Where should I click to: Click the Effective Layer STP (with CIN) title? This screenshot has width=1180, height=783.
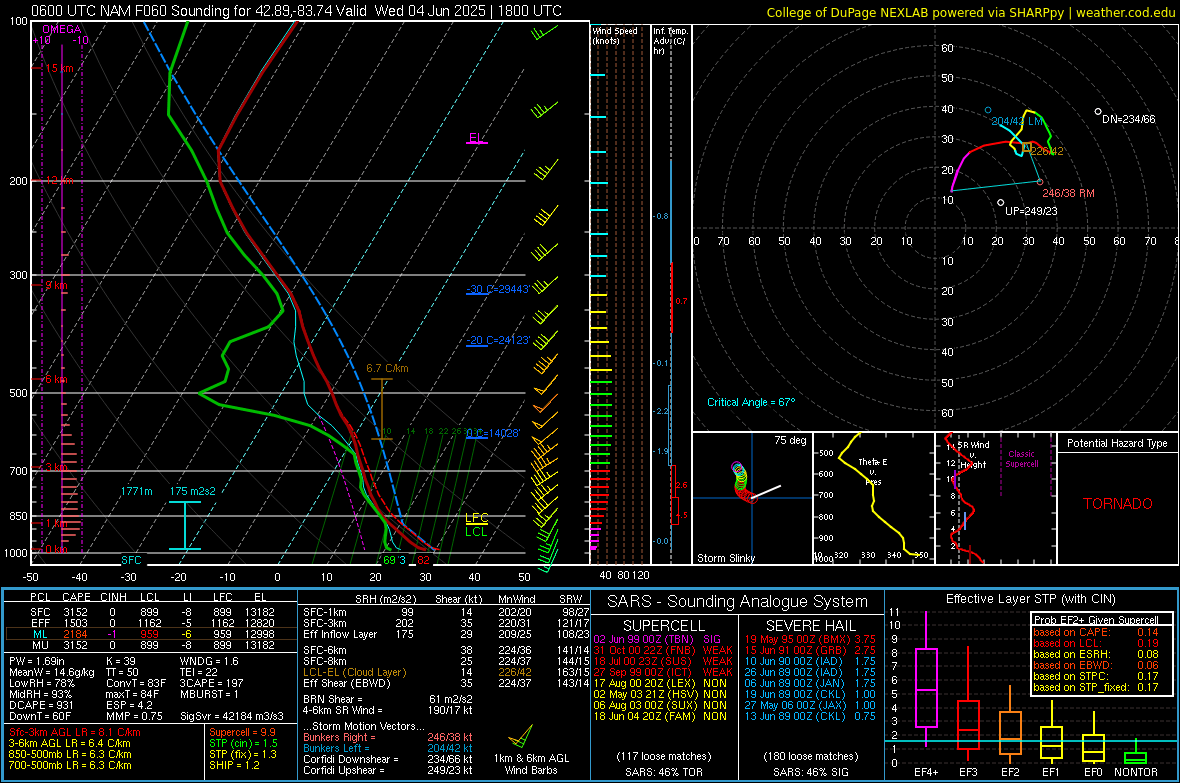click(1030, 599)
